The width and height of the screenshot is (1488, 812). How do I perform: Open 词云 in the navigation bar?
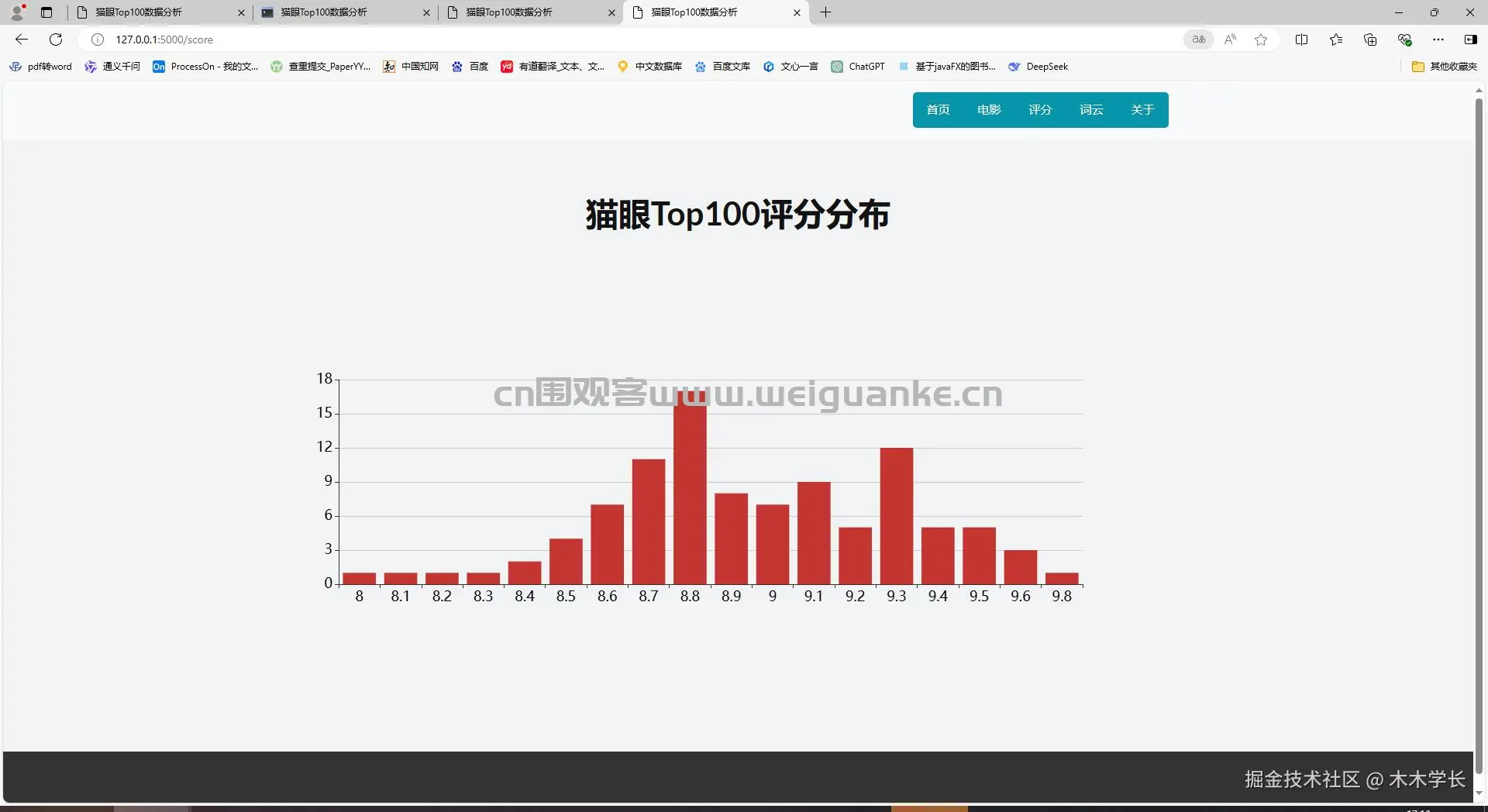pyautogui.click(x=1091, y=110)
